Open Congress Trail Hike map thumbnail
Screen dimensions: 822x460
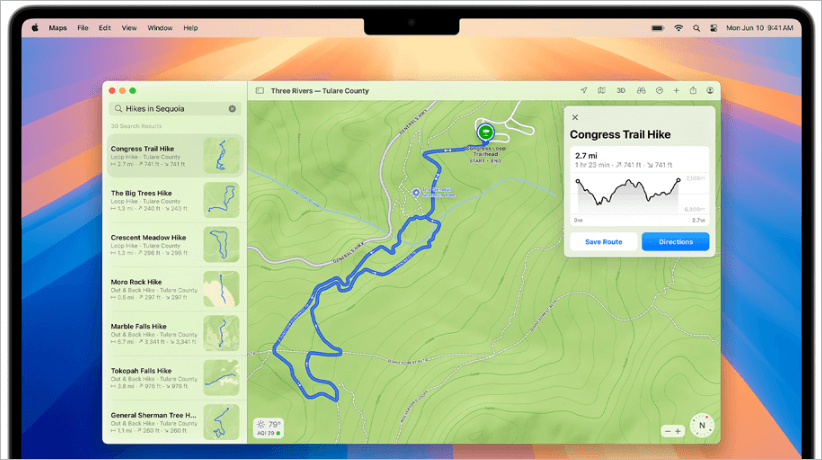click(221, 156)
